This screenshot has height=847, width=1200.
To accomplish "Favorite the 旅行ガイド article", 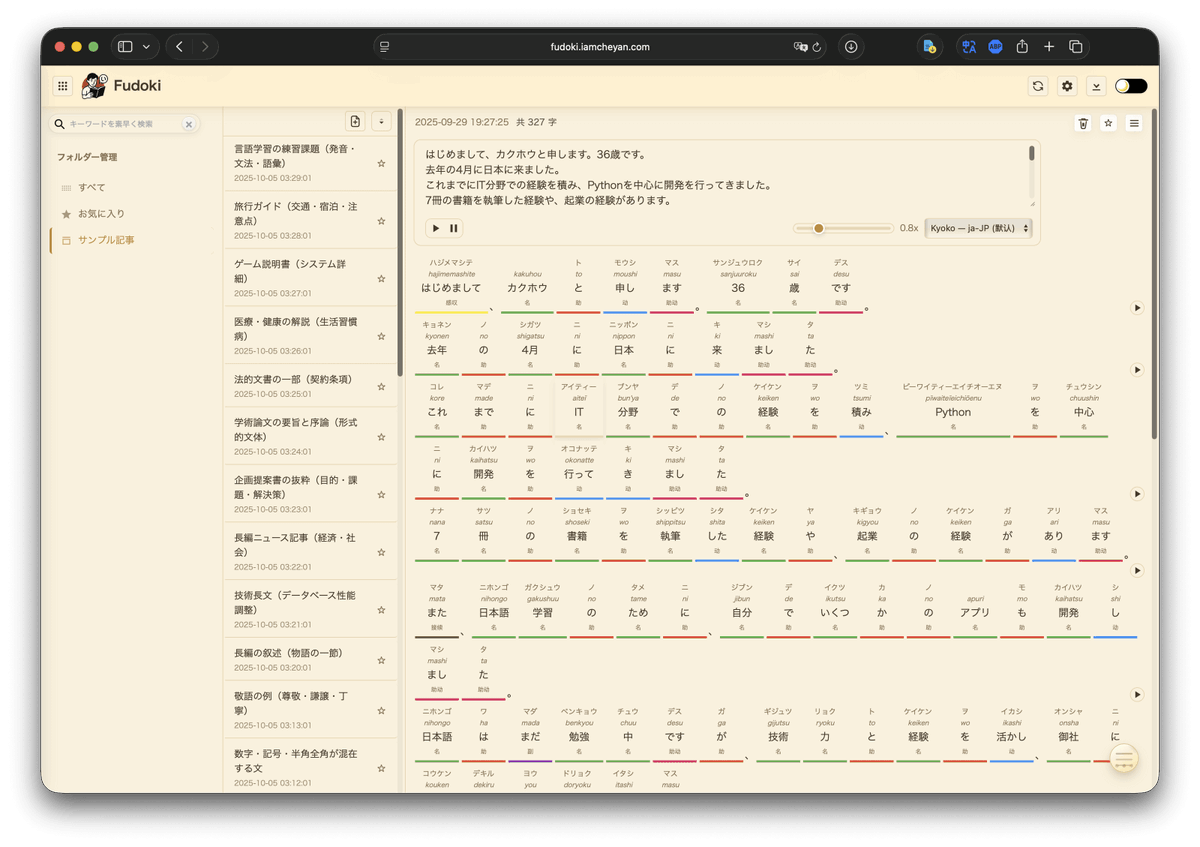I will [x=381, y=221].
